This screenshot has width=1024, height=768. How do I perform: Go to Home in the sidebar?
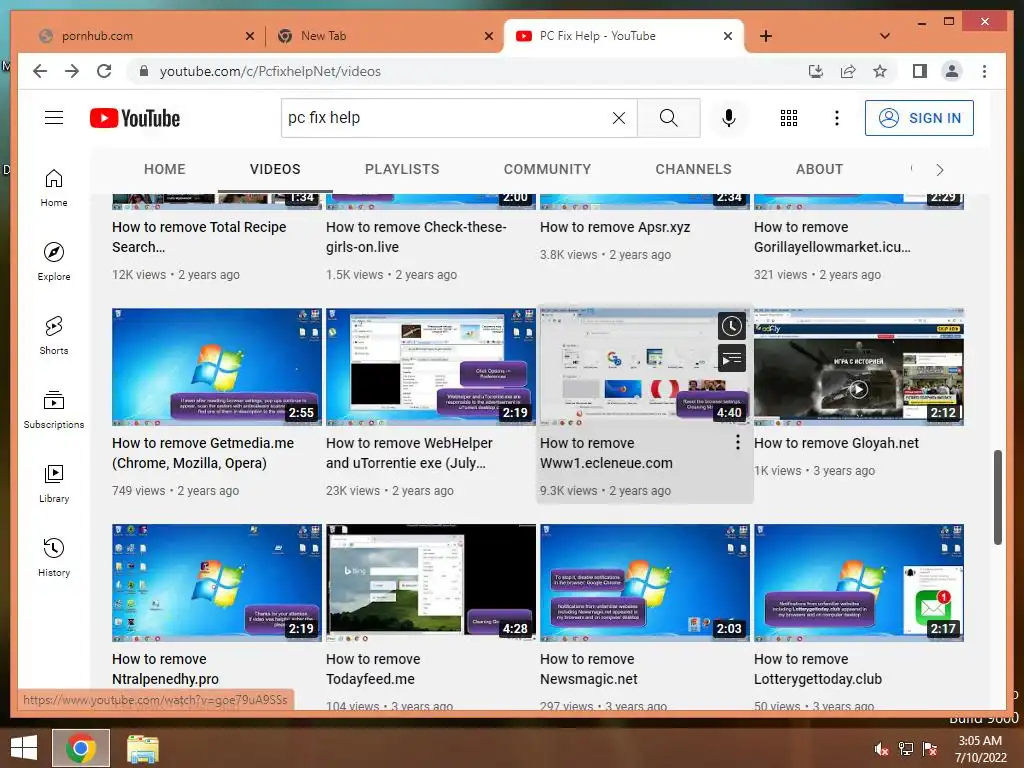click(54, 188)
